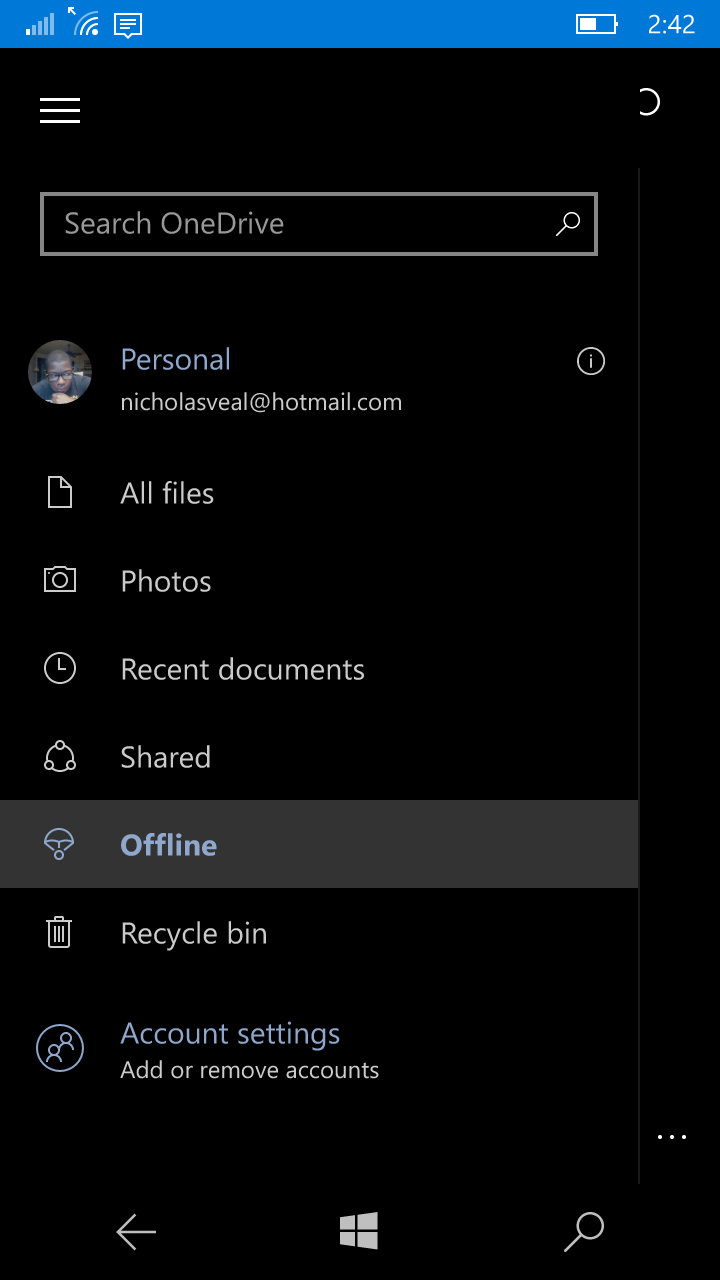Click the Shared people icon
Image resolution: width=720 pixels, height=1280 pixels.
tap(60, 757)
